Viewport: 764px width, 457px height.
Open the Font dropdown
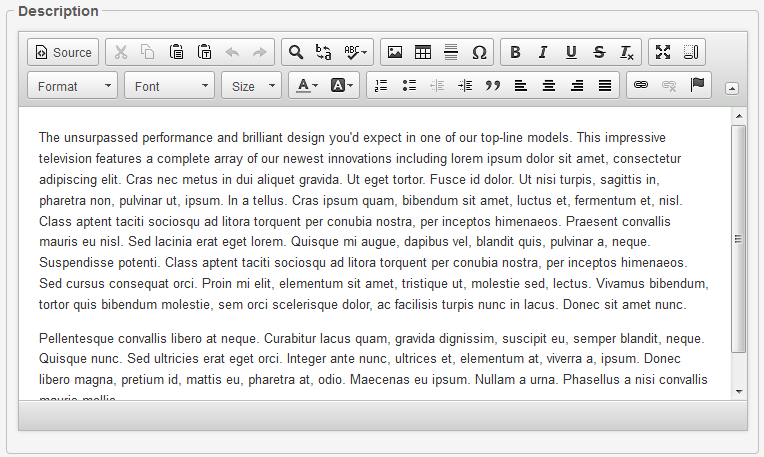pos(169,86)
